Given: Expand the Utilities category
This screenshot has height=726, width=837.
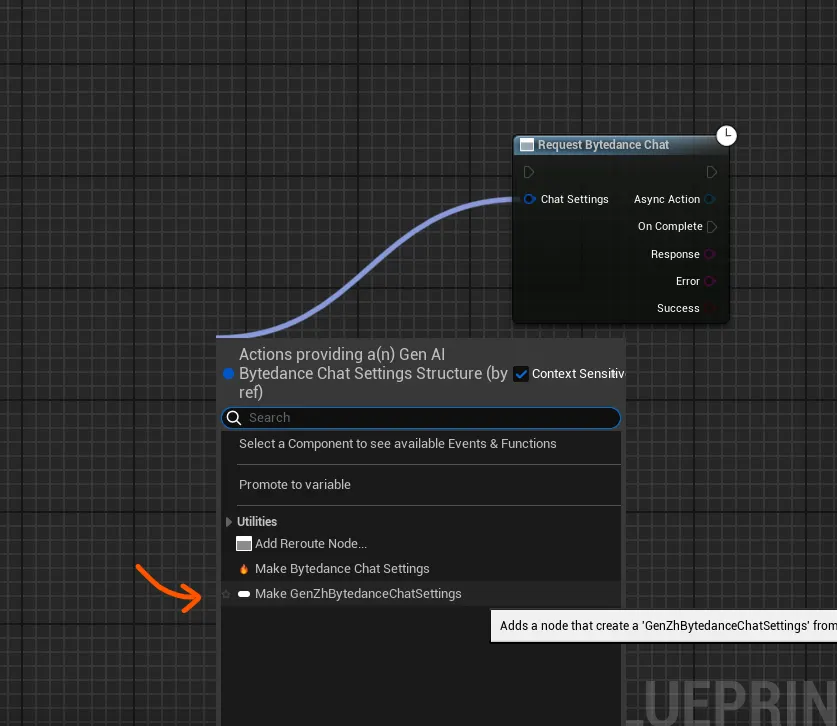Looking at the screenshot, I should pyautogui.click(x=228, y=522).
